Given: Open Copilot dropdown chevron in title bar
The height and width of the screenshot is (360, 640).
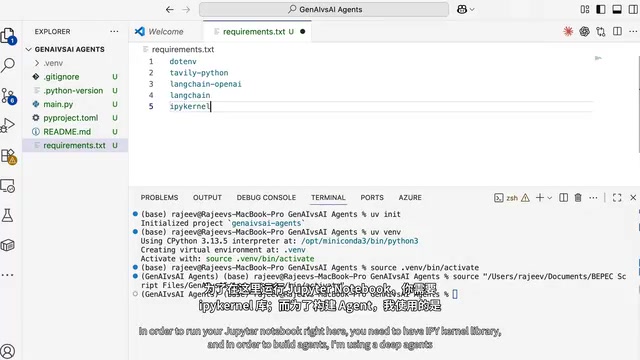Looking at the screenshot, I should coord(472,9).
